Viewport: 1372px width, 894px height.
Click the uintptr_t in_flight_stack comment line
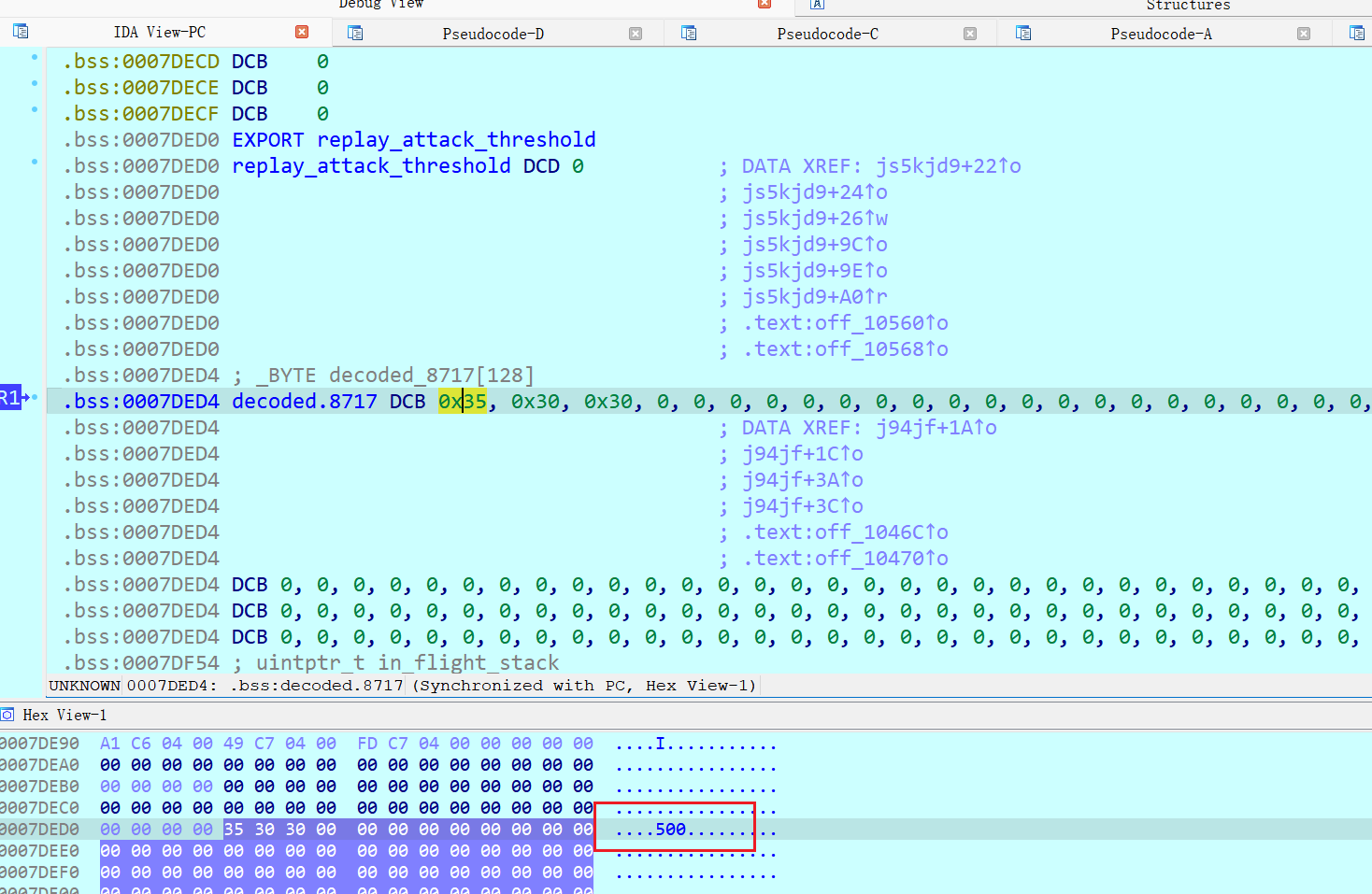[x=395, y=663]
